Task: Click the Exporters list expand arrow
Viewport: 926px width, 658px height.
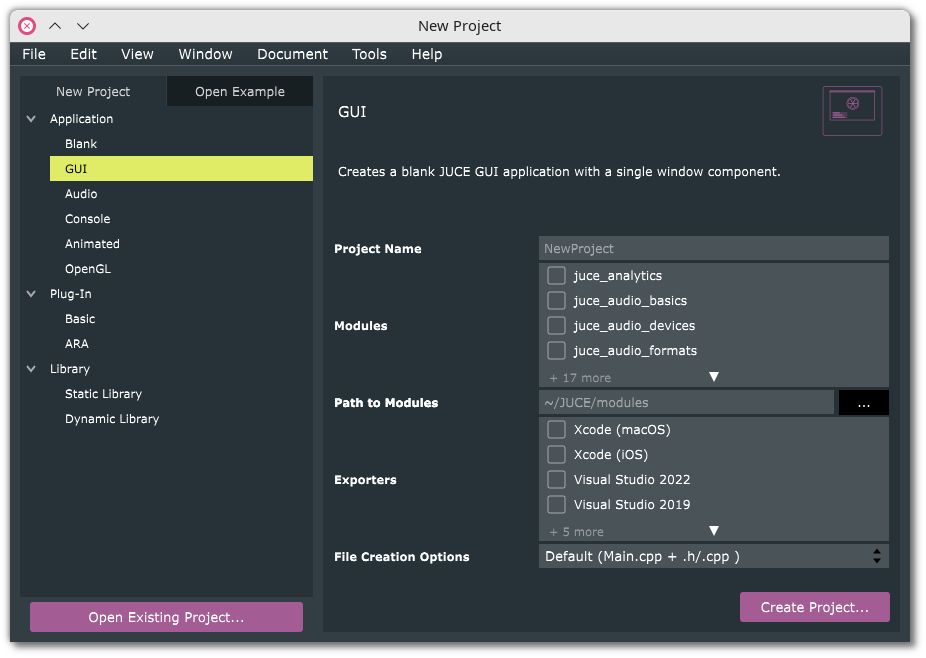Action: click(x=714, y=531)
